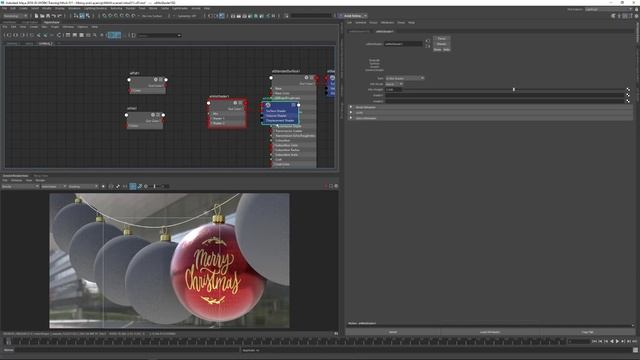The width and height of the screenshot is (640, 360).
Task: Click the node name input field in the Attribute Editor
Action: 403,44
